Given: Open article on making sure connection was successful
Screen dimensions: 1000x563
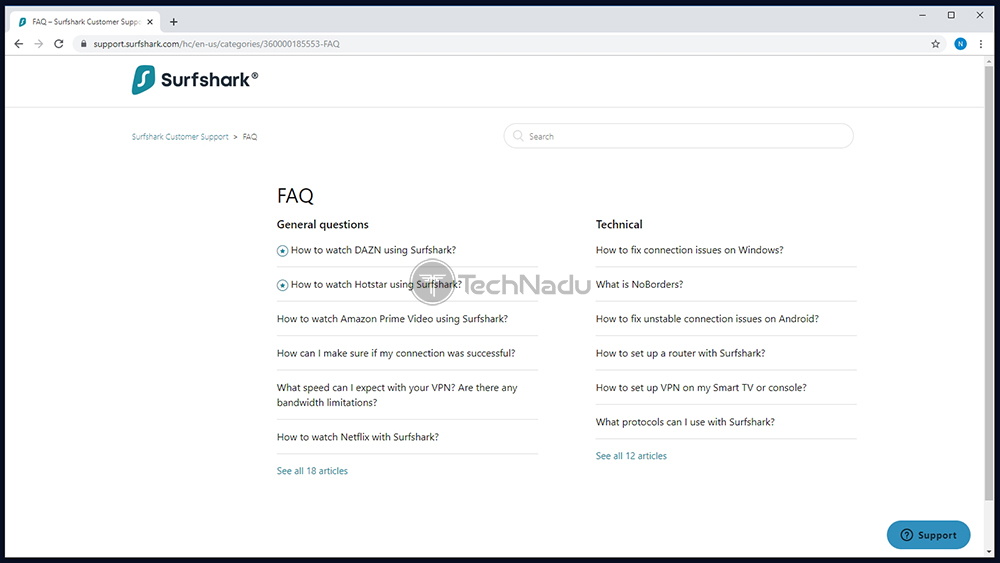Looking at the screenshot, I should point(396,353).
